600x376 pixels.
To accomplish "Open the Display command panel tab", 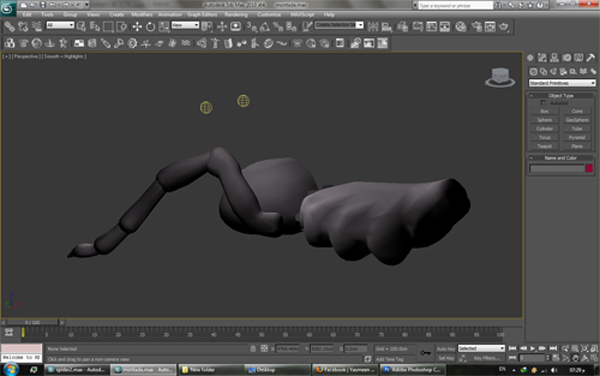I will click(578, 58).
